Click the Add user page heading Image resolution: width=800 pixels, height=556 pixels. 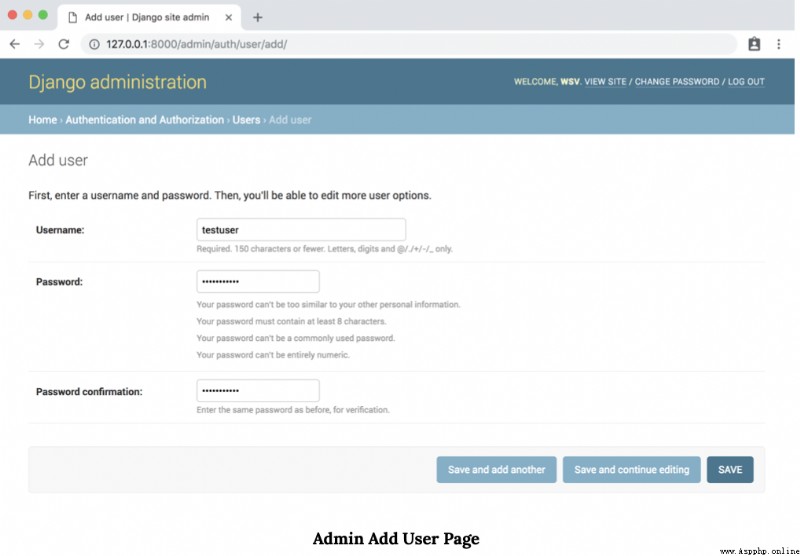click(58, 160)
